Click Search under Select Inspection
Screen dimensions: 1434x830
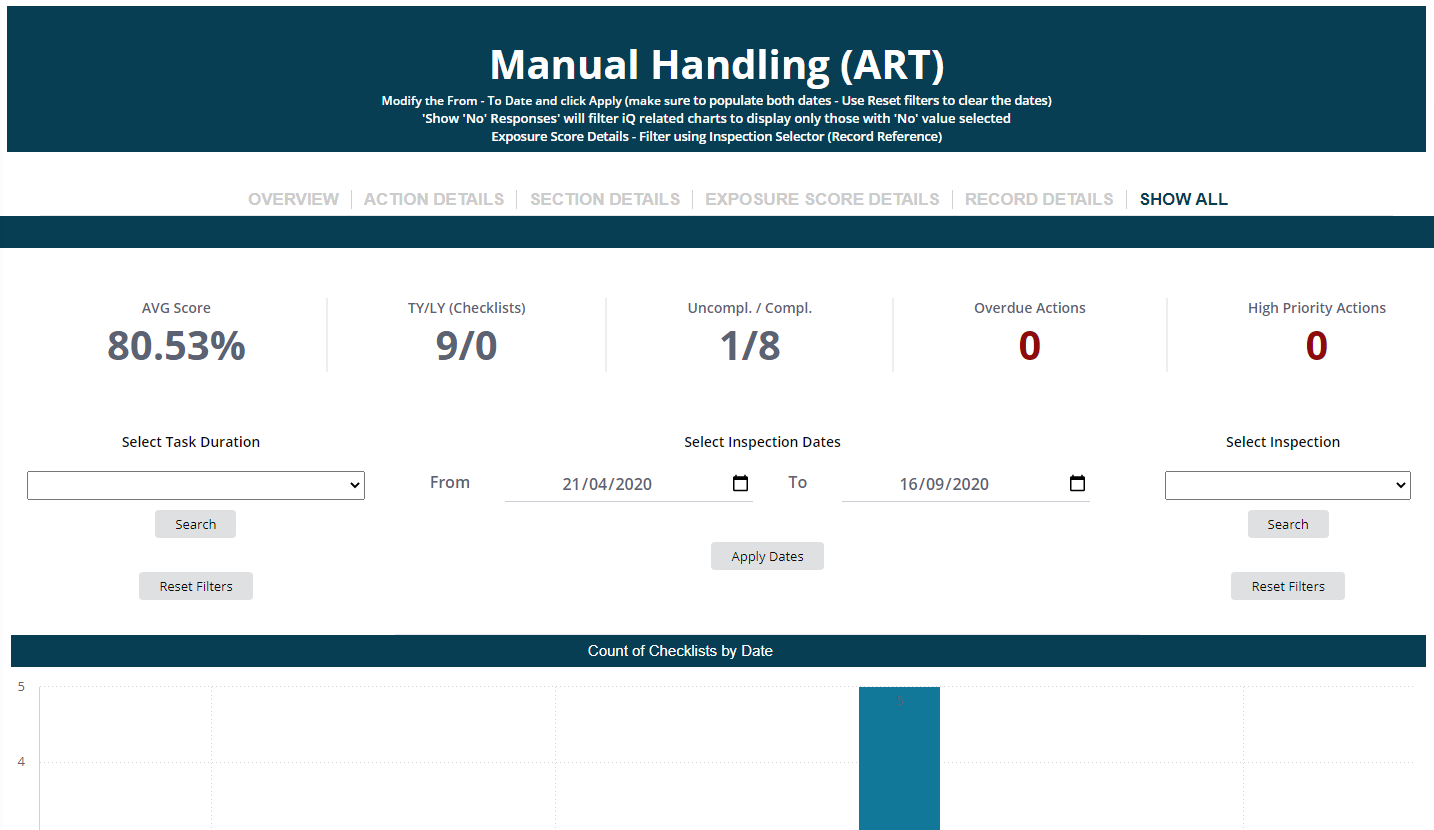1288,524
